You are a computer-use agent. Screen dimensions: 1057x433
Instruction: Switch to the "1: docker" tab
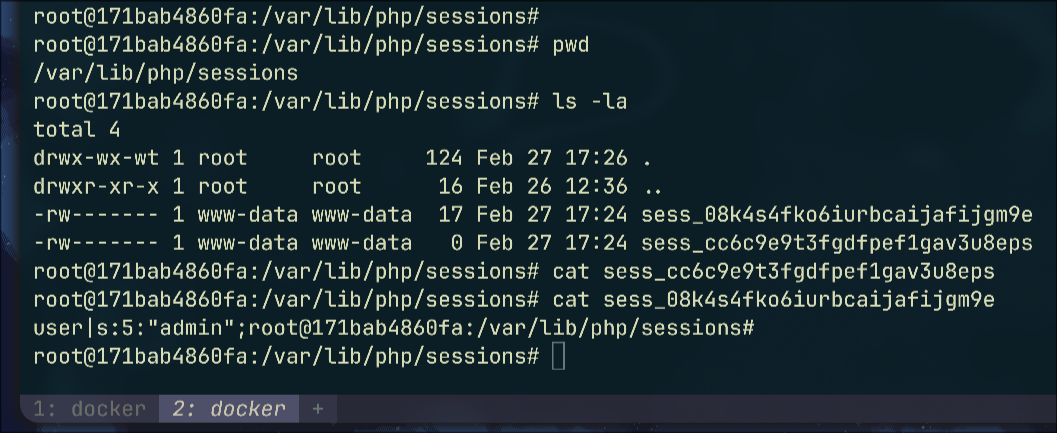tap(89, 408)
